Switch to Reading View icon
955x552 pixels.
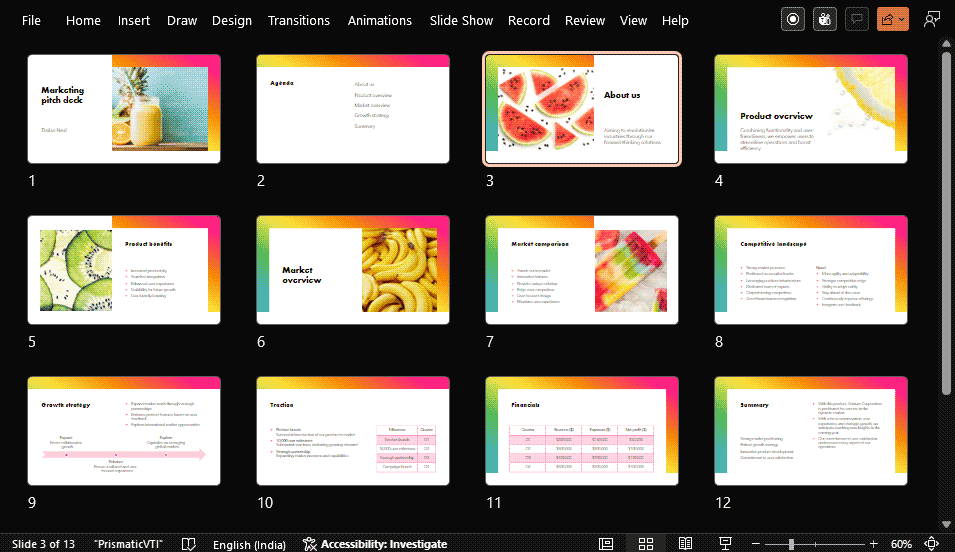pos(685,543)
